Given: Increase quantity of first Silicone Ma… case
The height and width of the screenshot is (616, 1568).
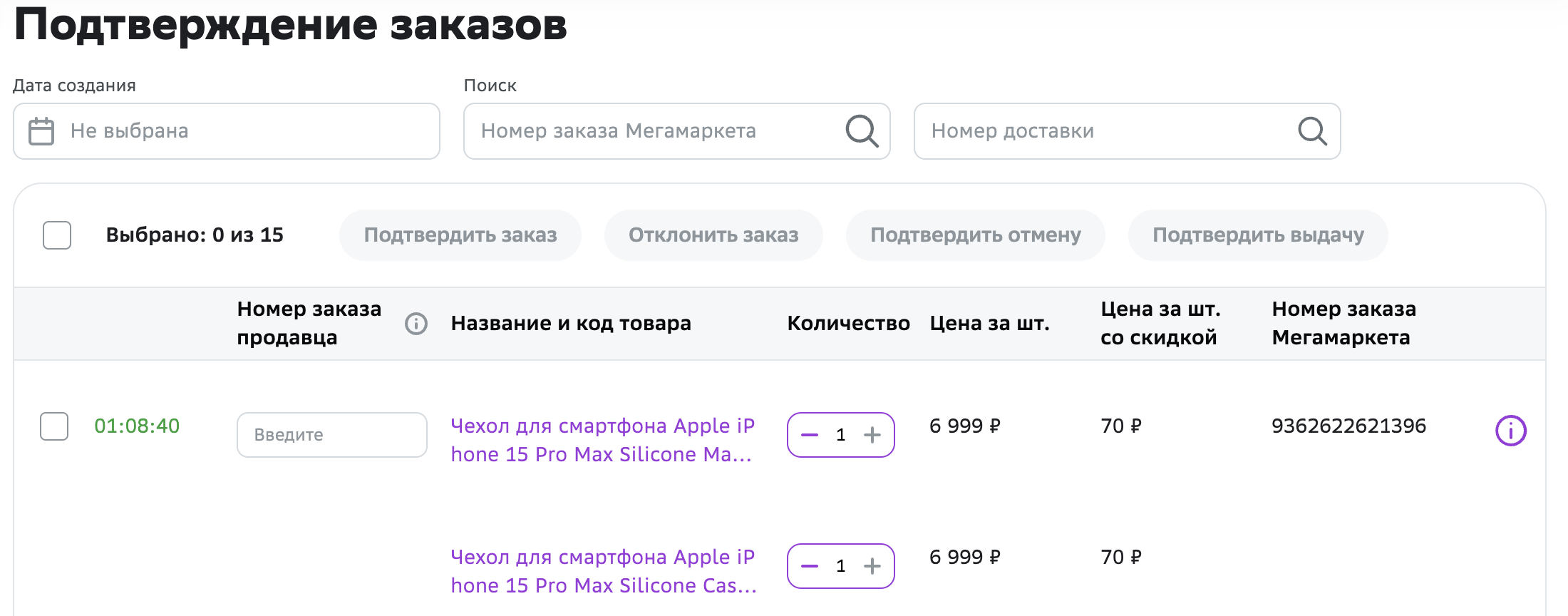Looking at the screenshot, I should coord(872,435).
